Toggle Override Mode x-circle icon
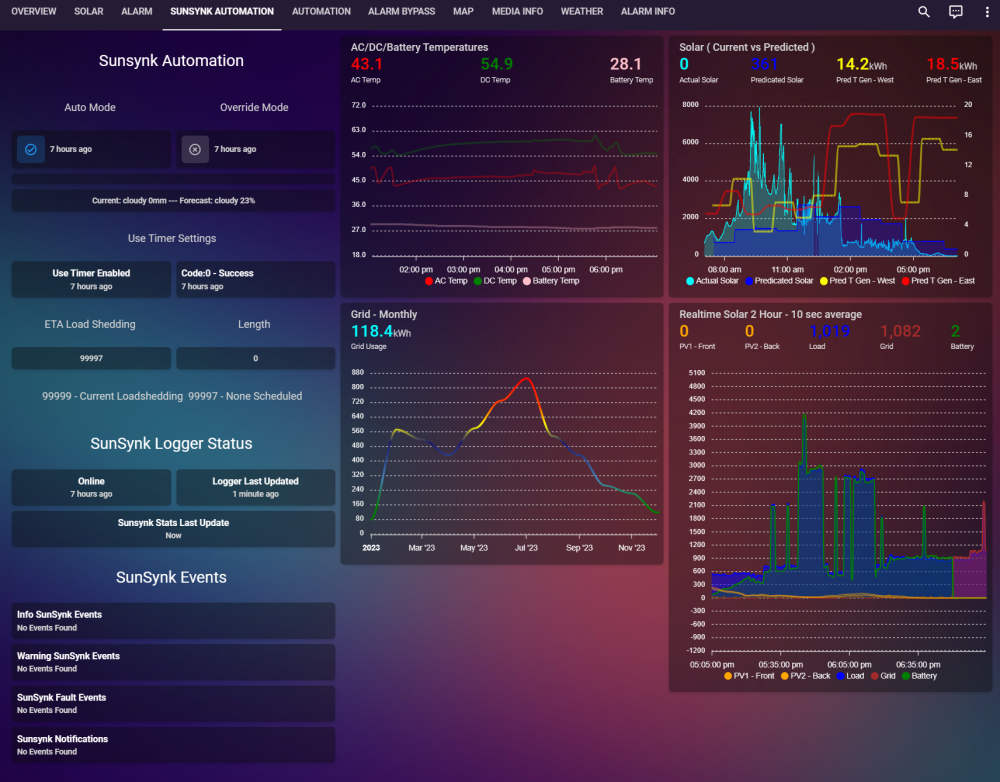Viewport: 1000px width, 782px height. [x=195, y=149]
